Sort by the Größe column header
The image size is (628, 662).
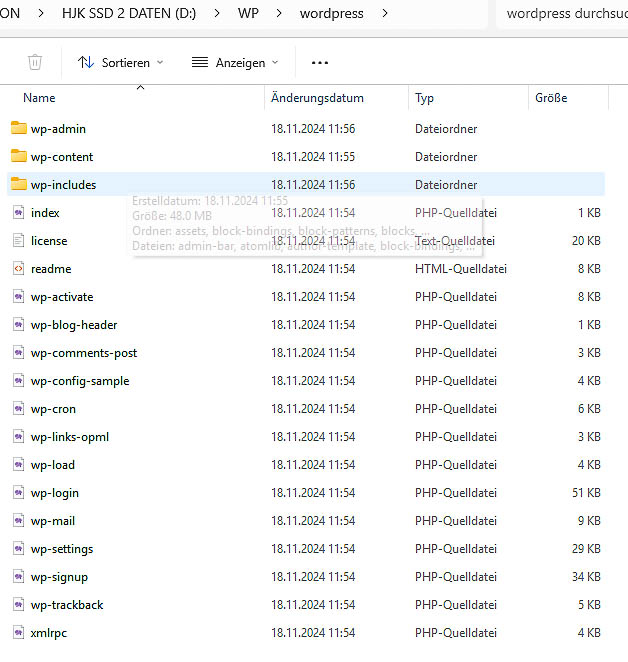pyautogui.click(x=551, y=98)
